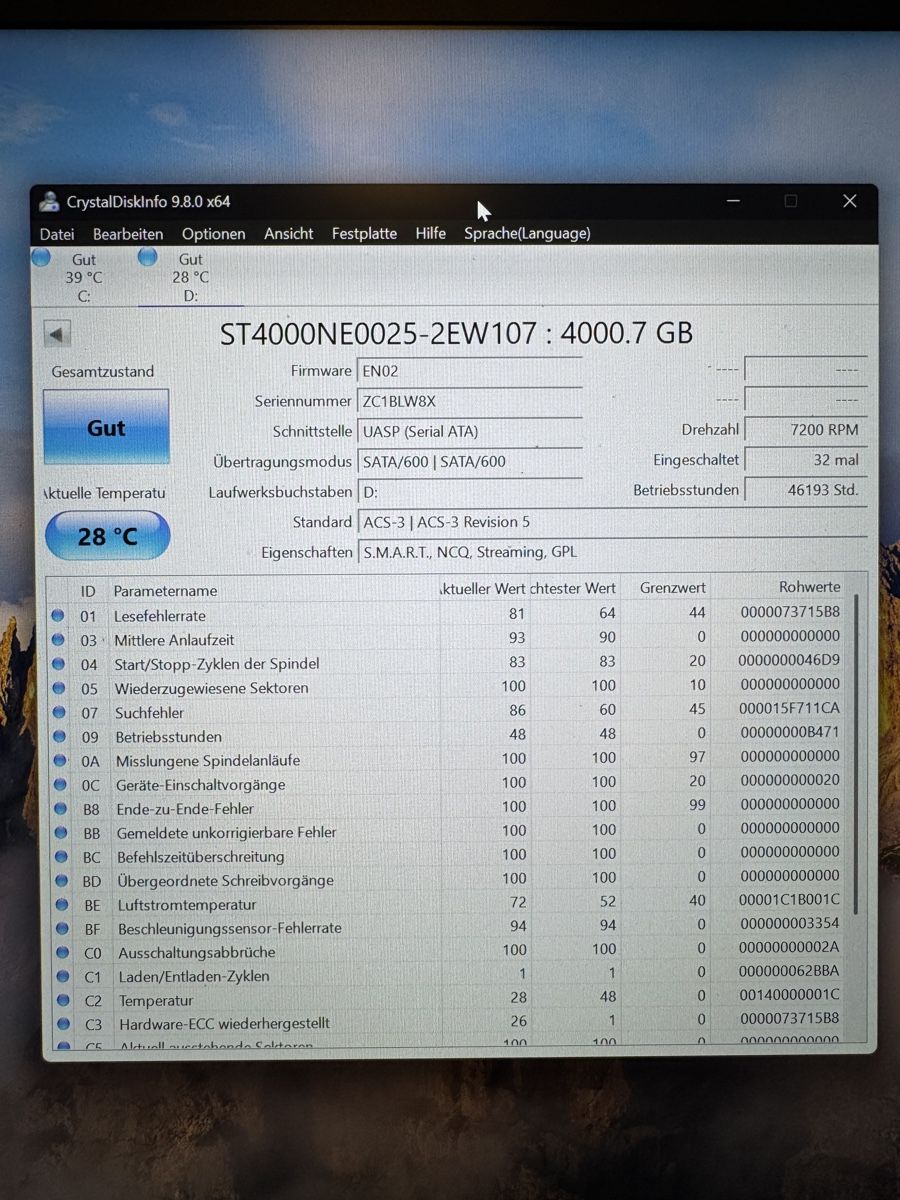
Task: Click status dot of Lesefehlerrate row
Action: (x=58, y=616)
